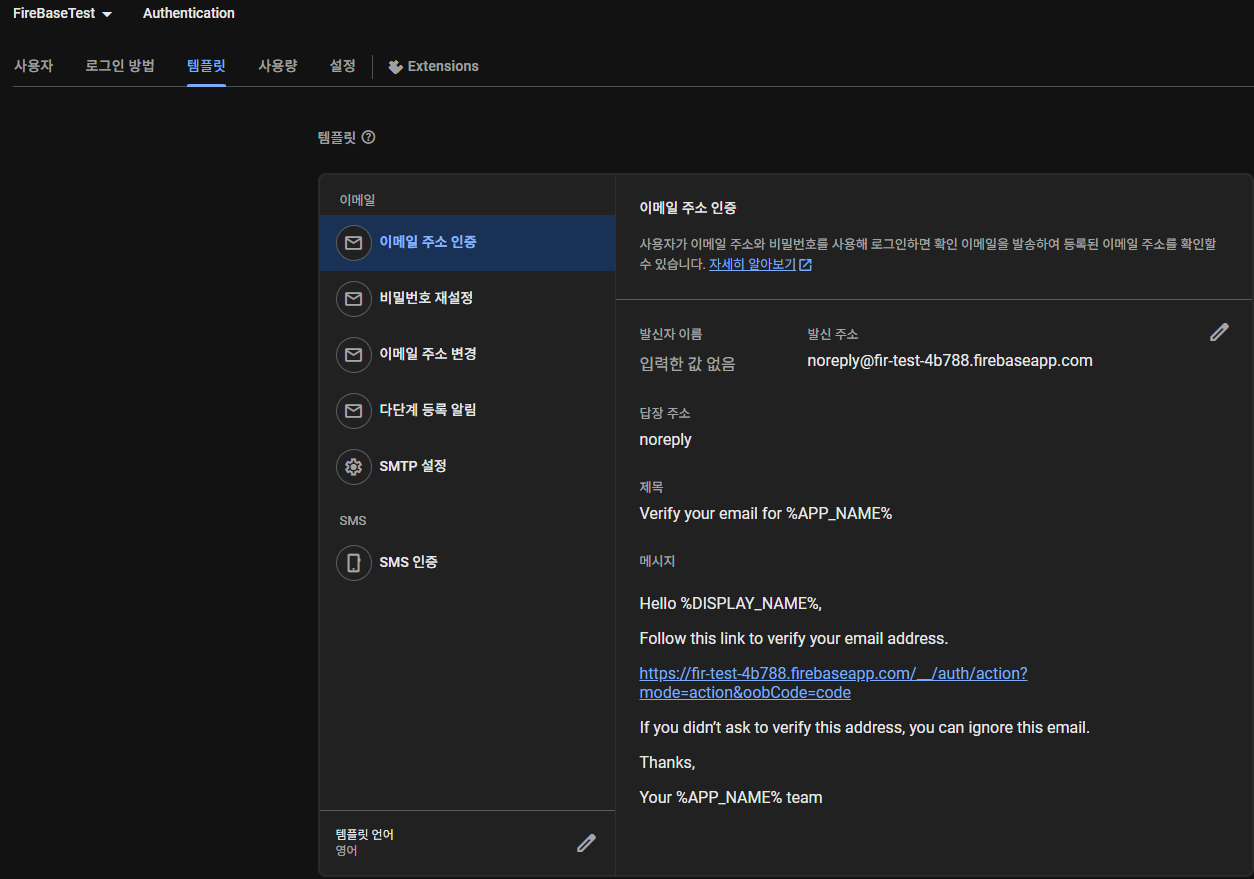Click the subject Verify your email for %APP_NAME%
Image resolution: width=1254 pixels, height=879 pixels.
click(x=765, y=514)
